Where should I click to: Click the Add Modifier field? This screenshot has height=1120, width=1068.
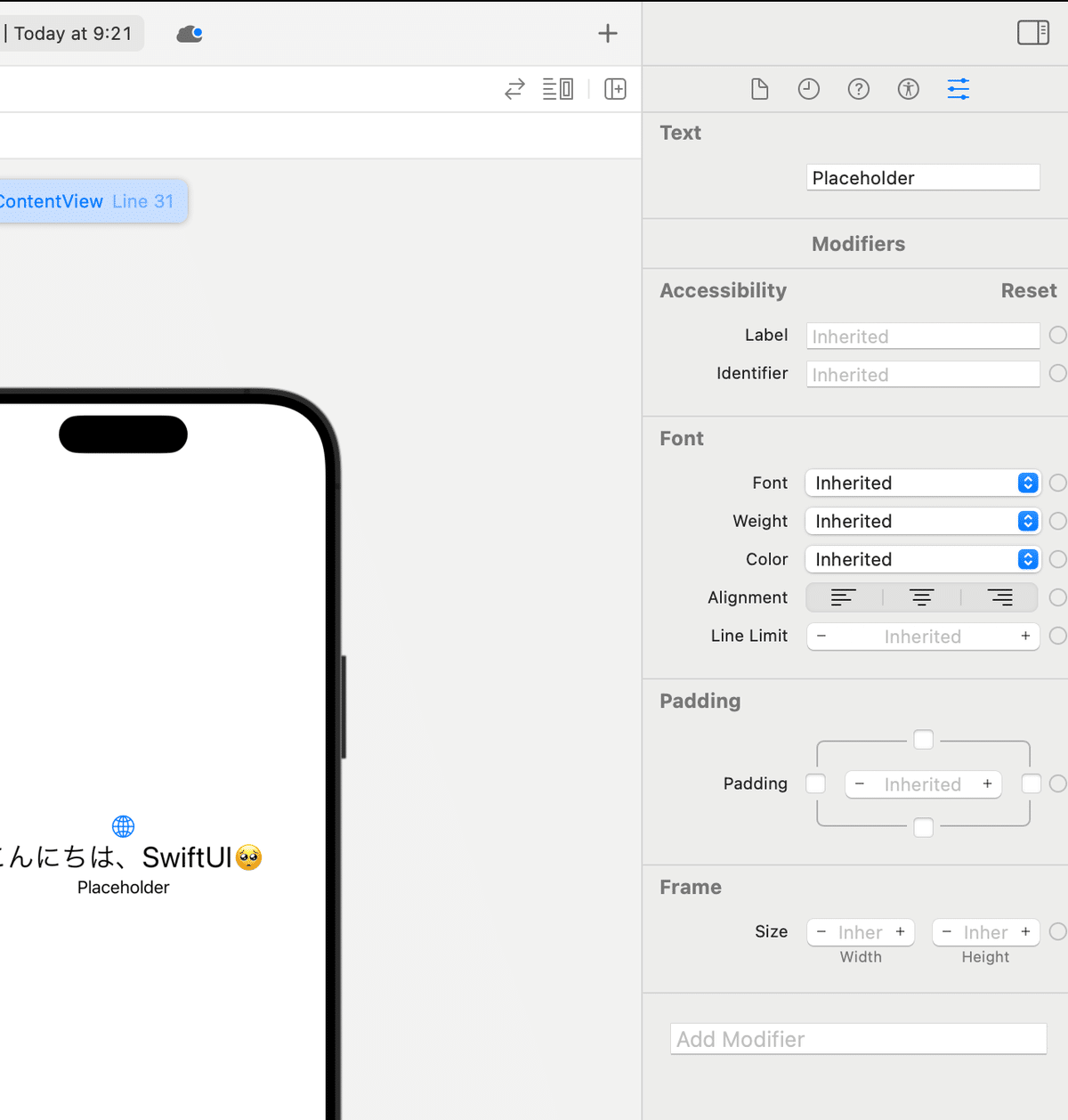coord(858,1039)
